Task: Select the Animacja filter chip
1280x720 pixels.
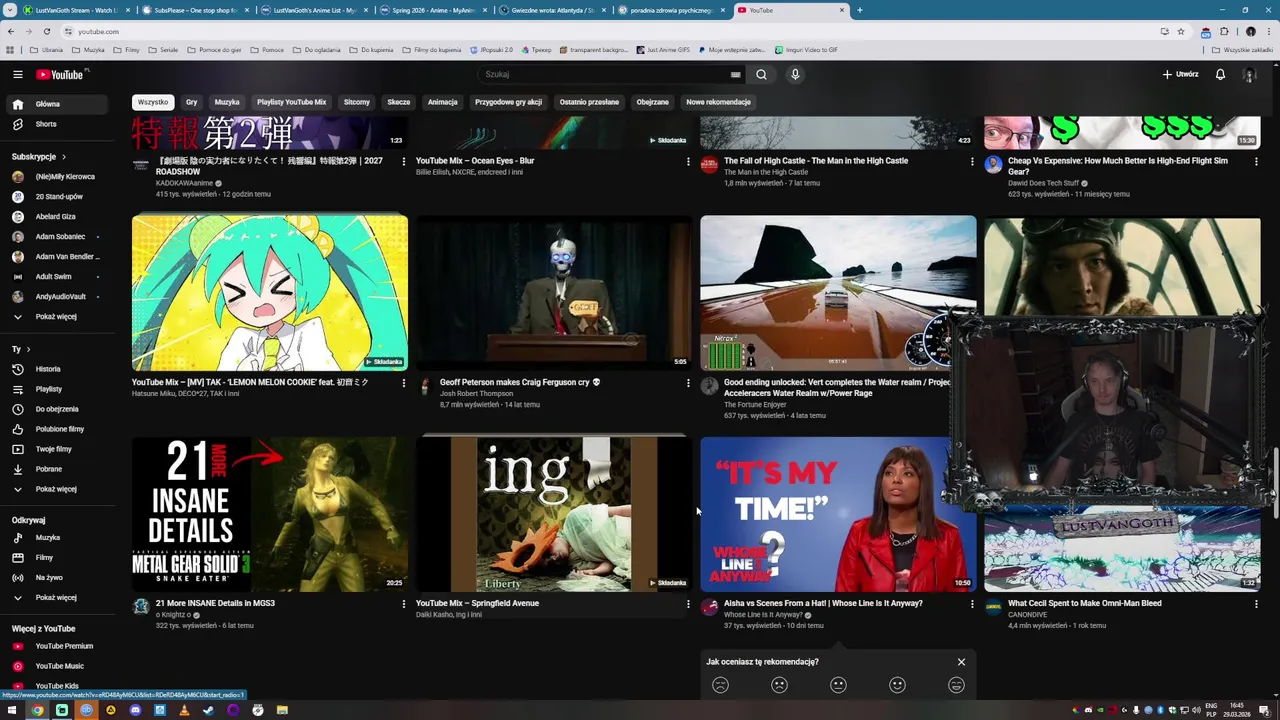Action: pos(443,102)
